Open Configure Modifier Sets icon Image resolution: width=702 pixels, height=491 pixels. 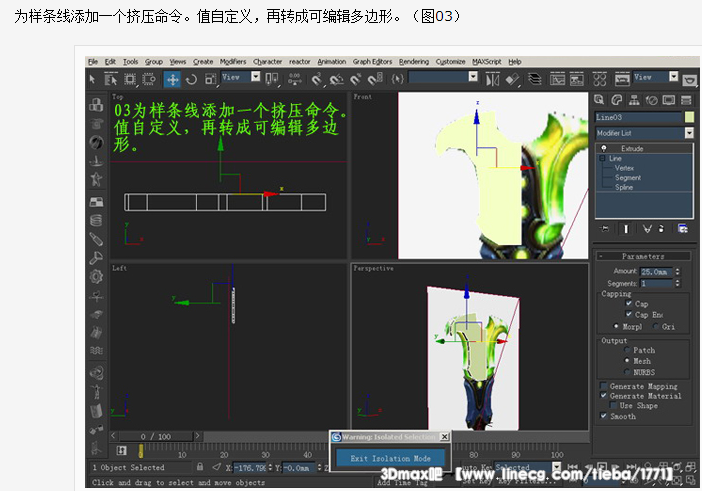pos(682,229)
